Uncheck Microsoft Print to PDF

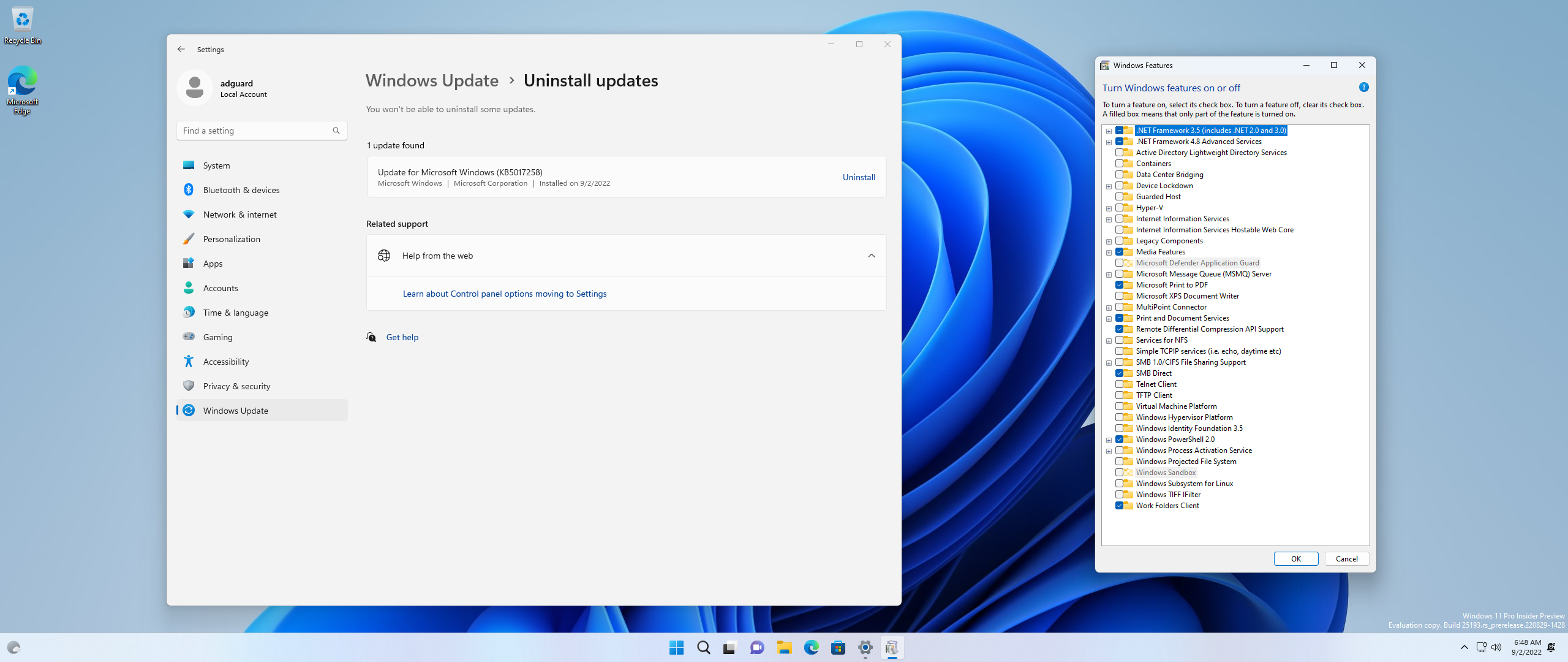1119,285
